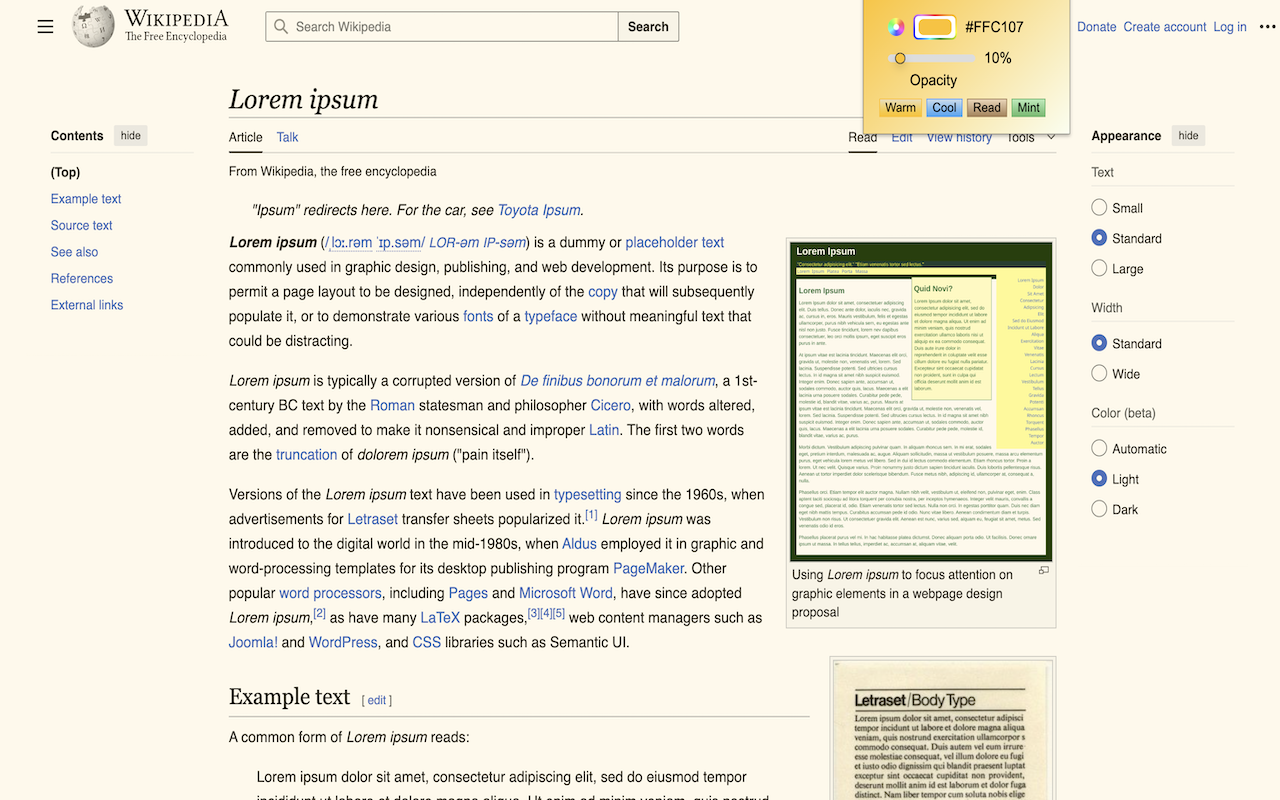The image size is (1280, 800).
Task: Select Large text size
Action: (x=1099, y=268)
